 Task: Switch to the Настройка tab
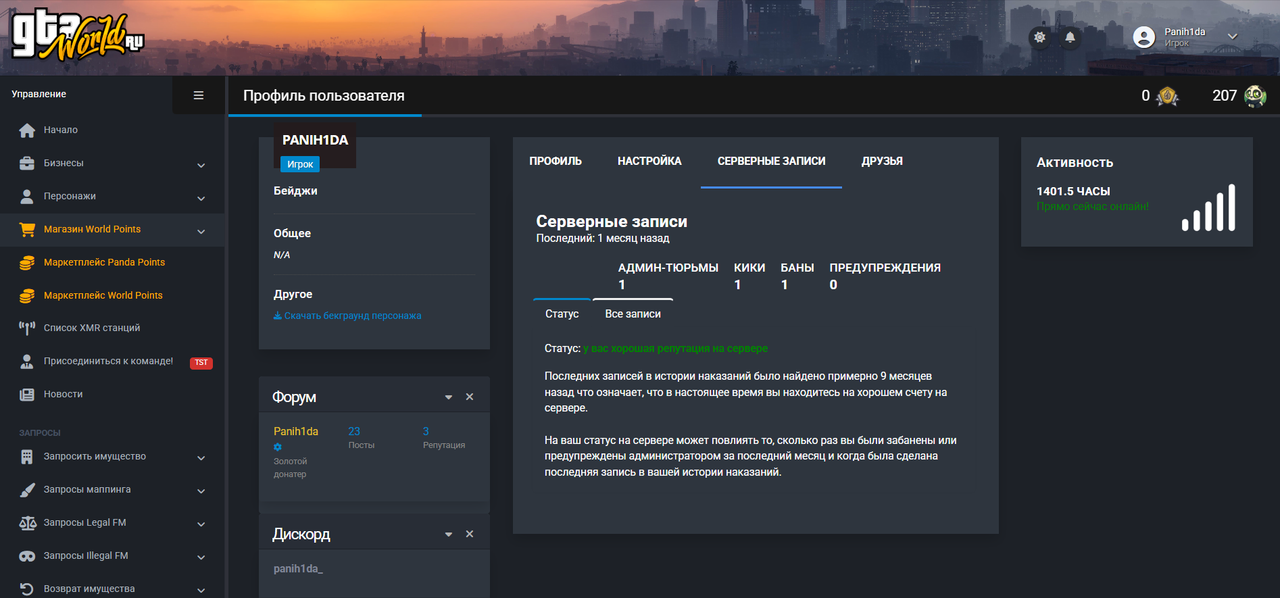tap(649, 161)
